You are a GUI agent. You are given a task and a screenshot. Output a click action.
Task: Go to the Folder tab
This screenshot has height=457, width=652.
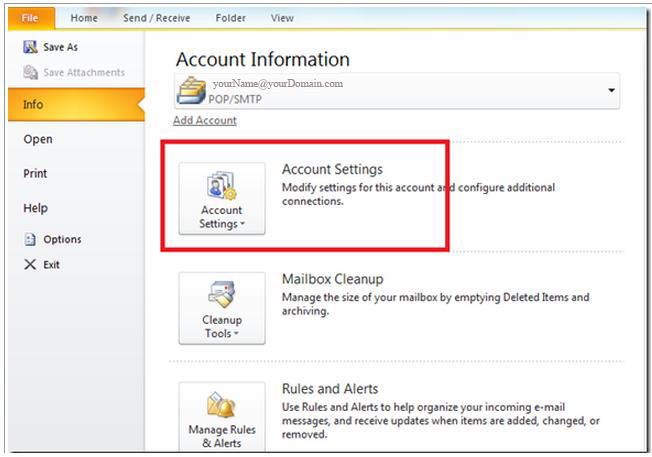230,18
